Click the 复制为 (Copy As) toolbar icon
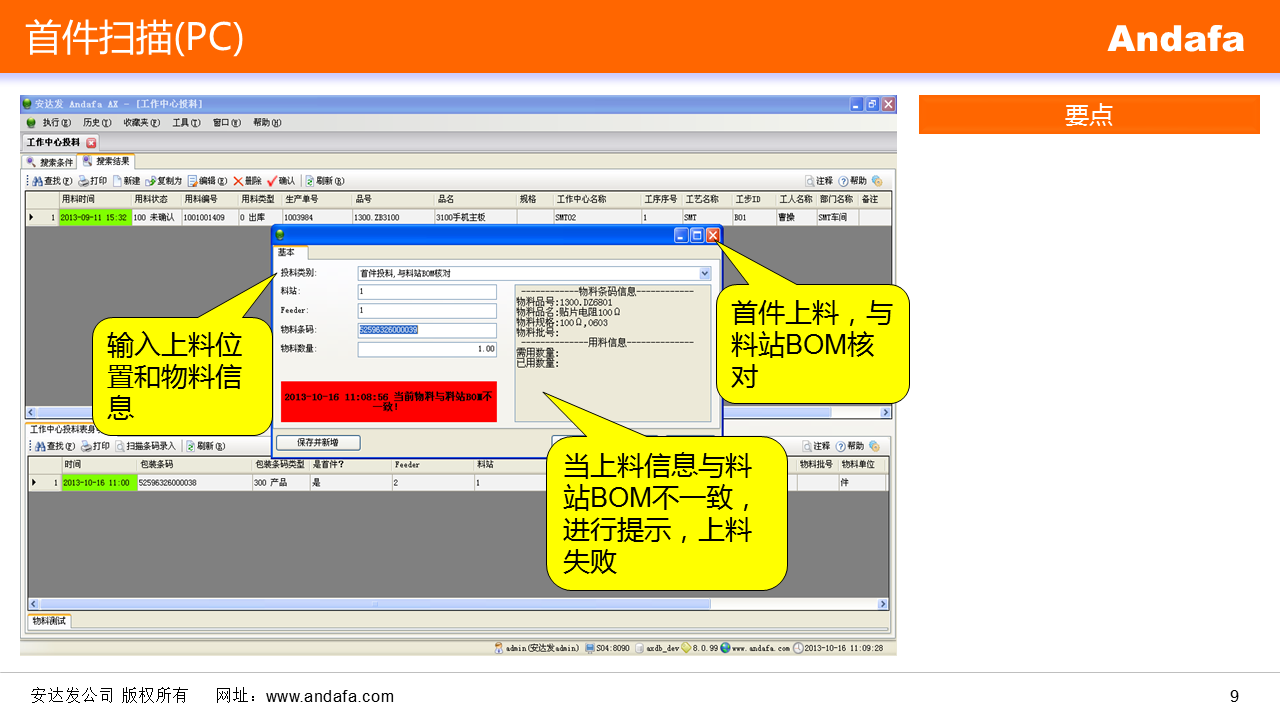 (164, 181)
